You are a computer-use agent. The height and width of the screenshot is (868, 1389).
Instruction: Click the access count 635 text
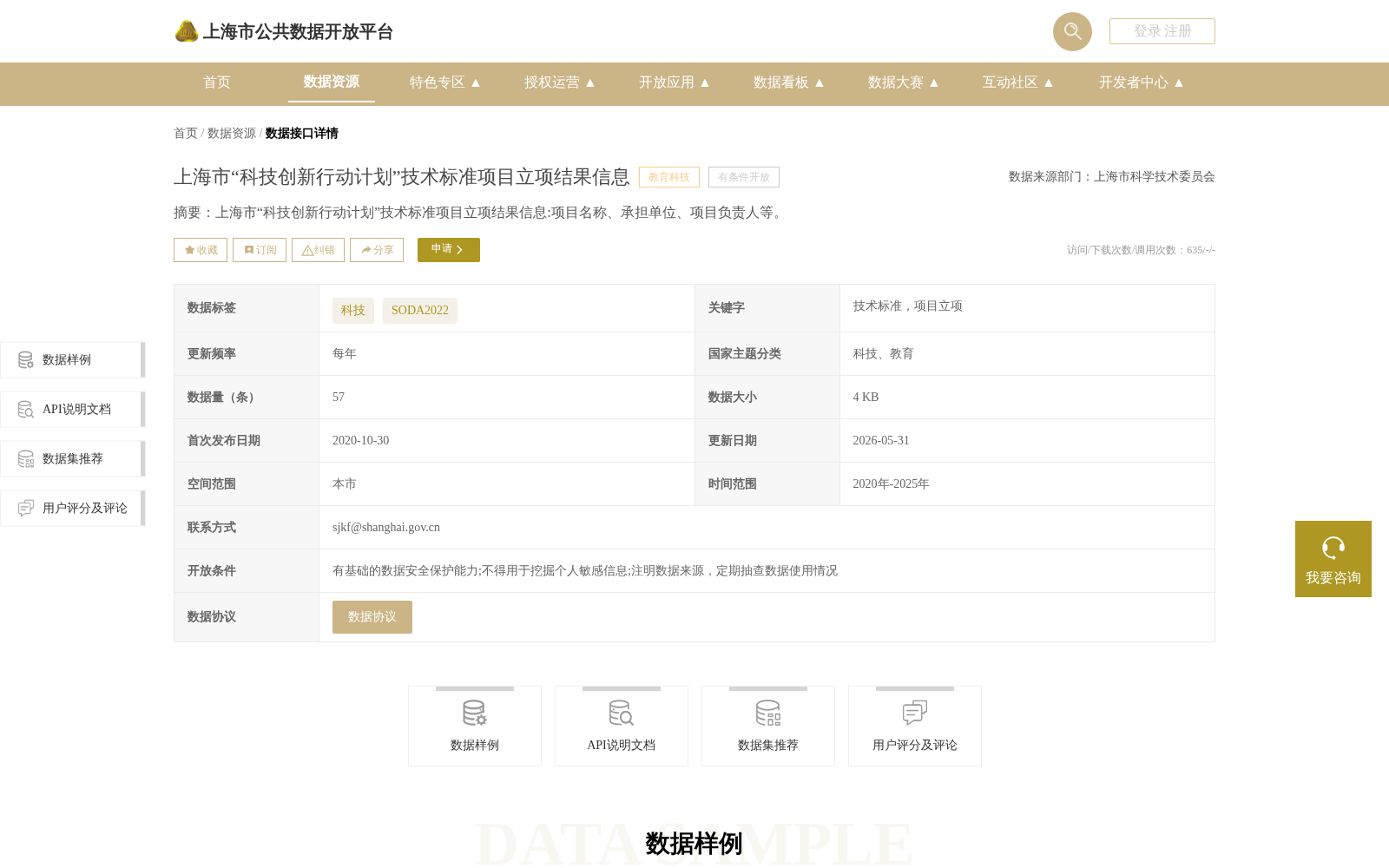click(x=1142, y=250)
